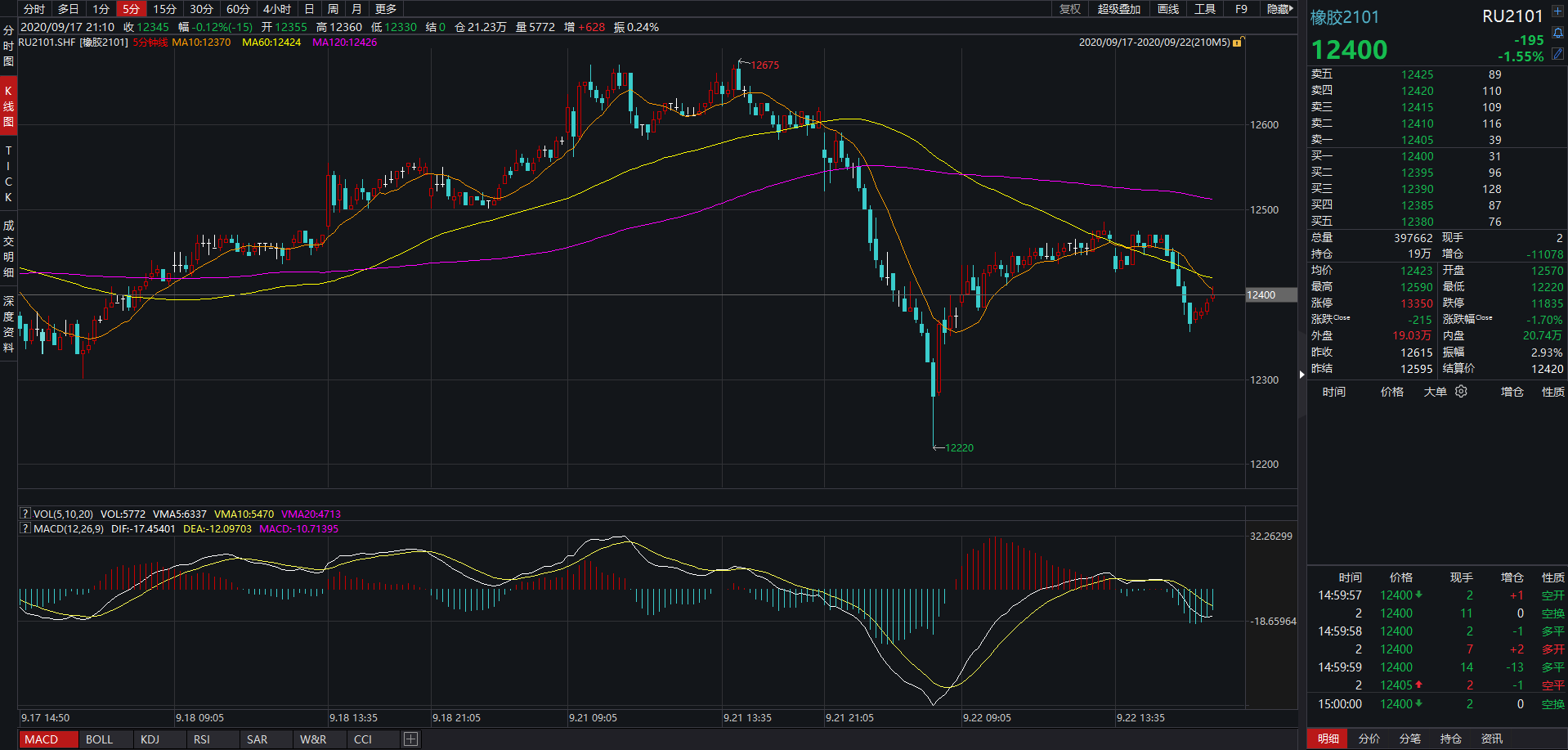This screenshot has height=750, width=1568.
Task: Click the F9 button
Action: tap(1241, 9)
